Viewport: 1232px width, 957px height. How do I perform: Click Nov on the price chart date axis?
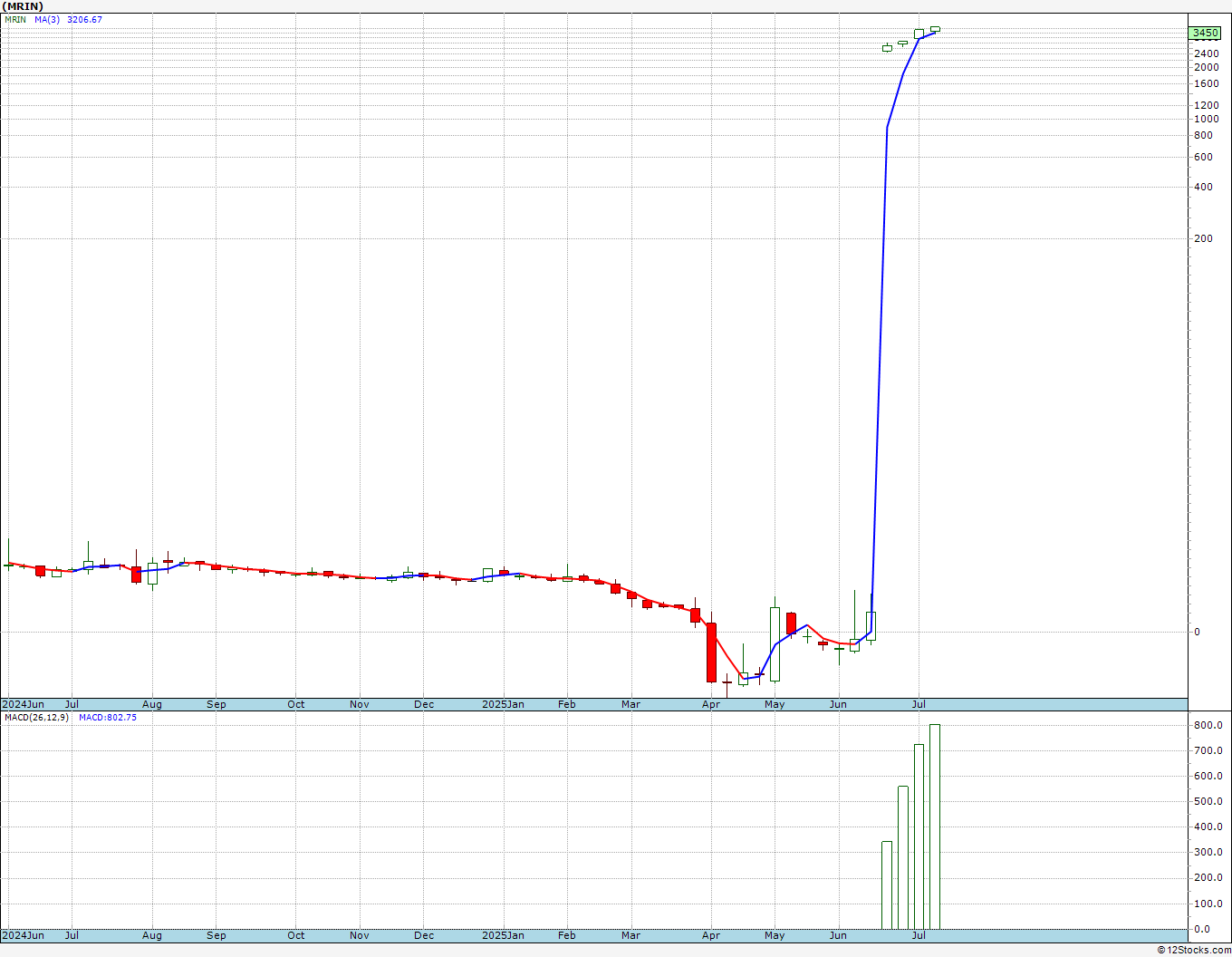click(360, 704)
